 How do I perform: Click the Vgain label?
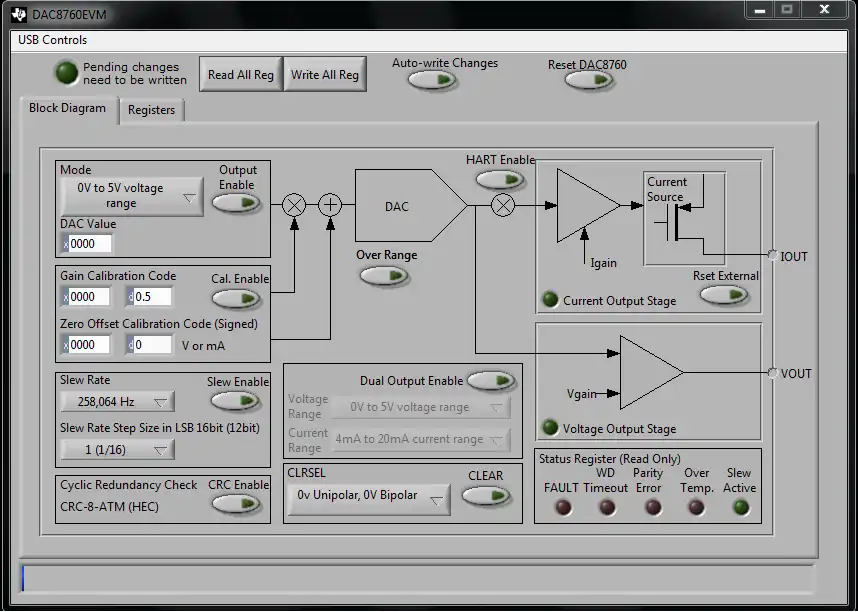(x=581, y=393)
